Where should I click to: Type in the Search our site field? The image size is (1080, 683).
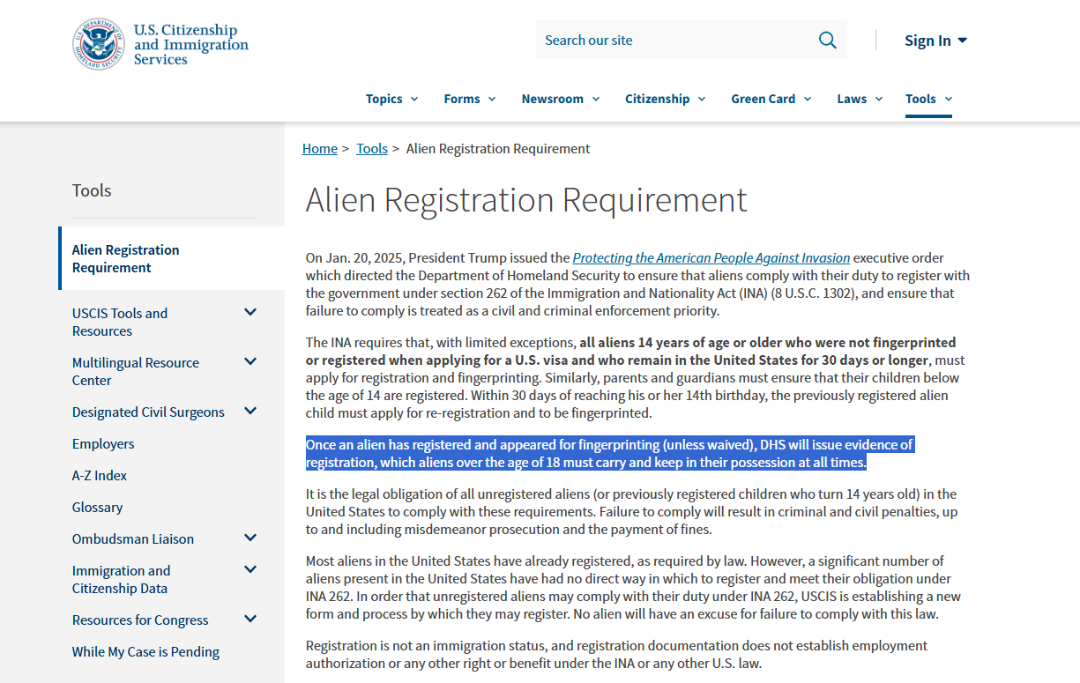point(675,40)
